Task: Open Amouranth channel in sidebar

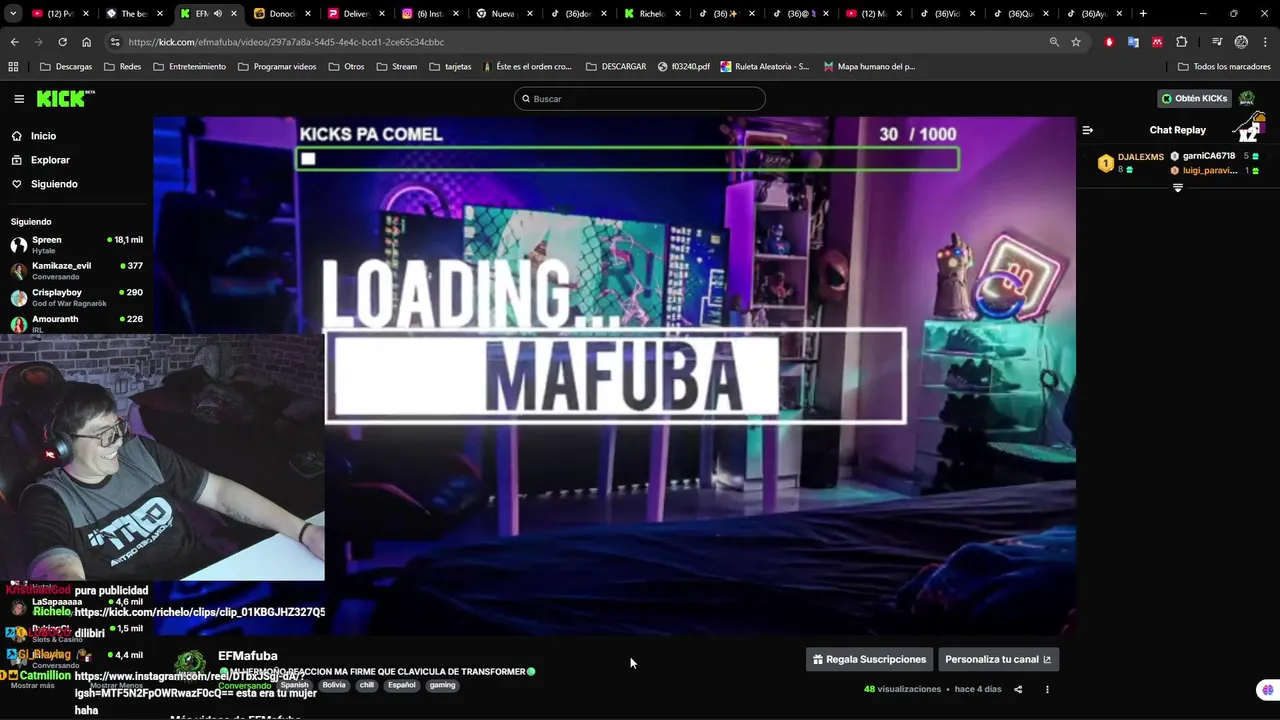Action: pos(76,323)
